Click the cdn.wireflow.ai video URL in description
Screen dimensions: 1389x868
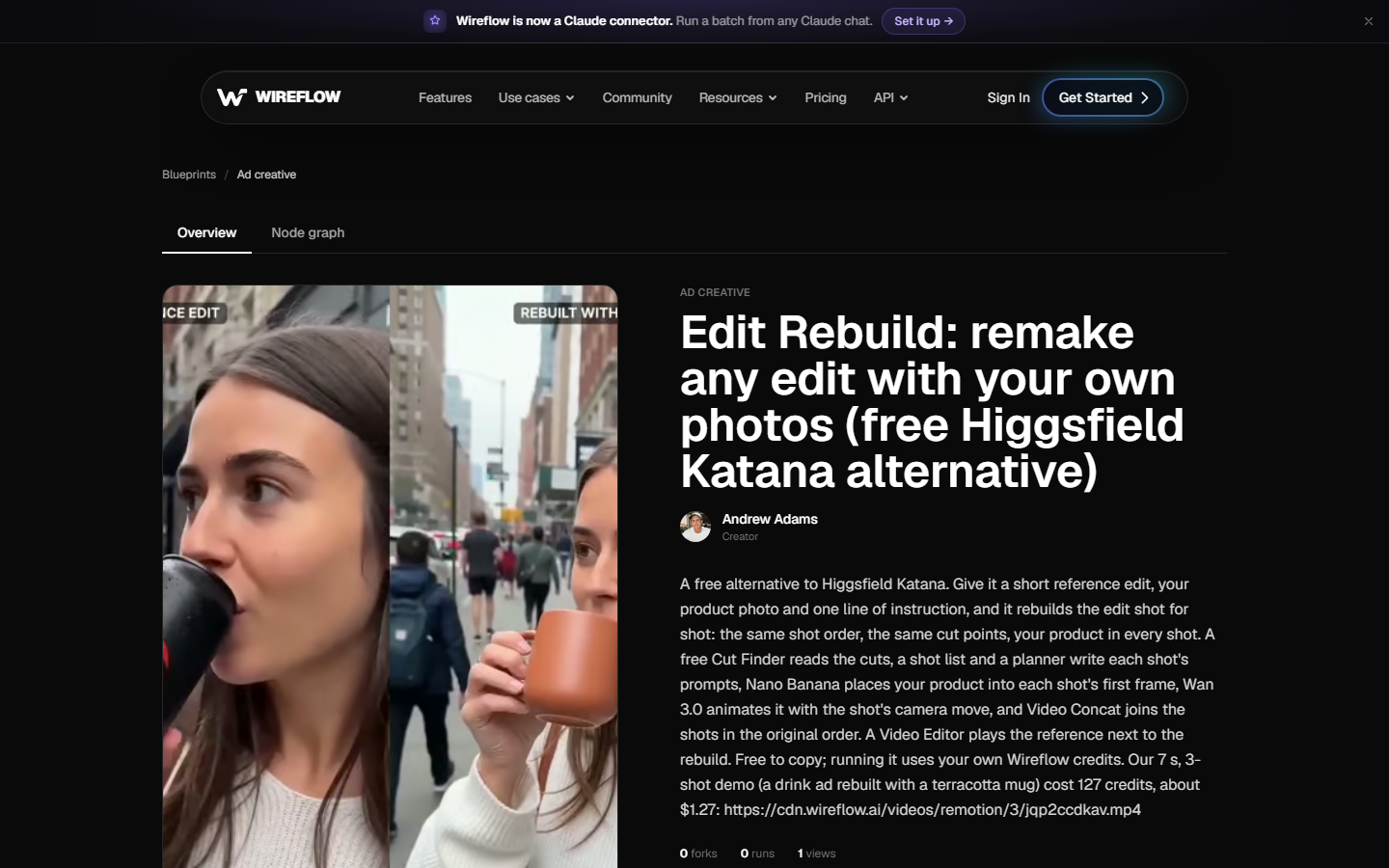pyautogui.click(x=932, y=809)
